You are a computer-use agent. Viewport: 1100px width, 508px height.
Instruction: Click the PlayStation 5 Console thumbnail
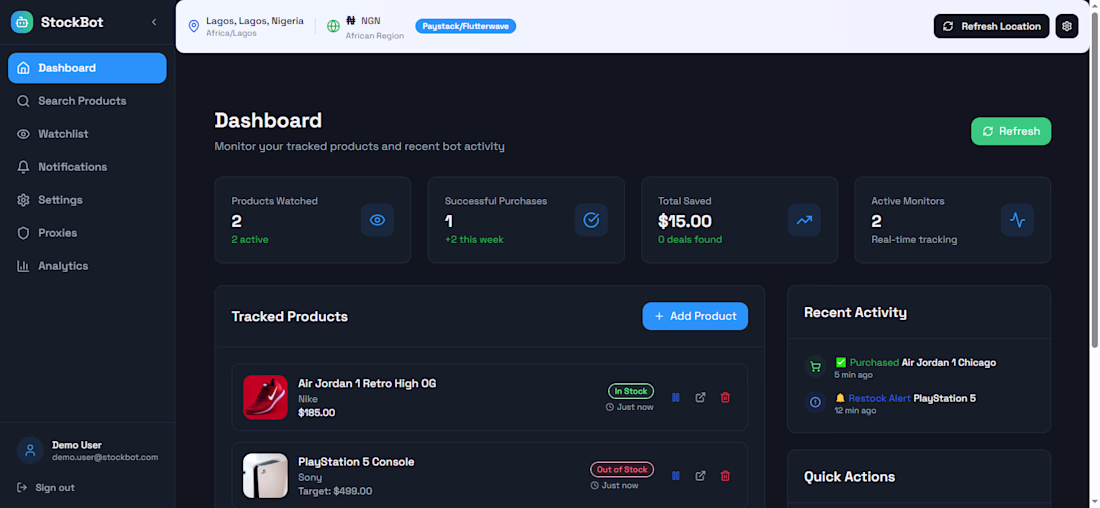coord(265,476)
